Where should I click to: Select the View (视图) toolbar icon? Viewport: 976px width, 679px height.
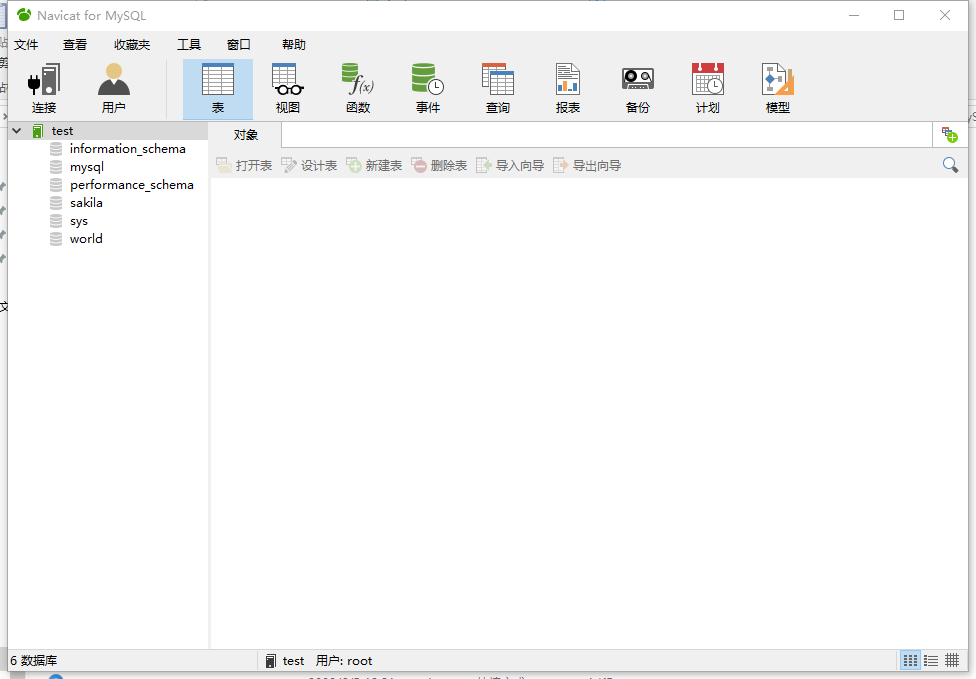click(x=288, y=89)
